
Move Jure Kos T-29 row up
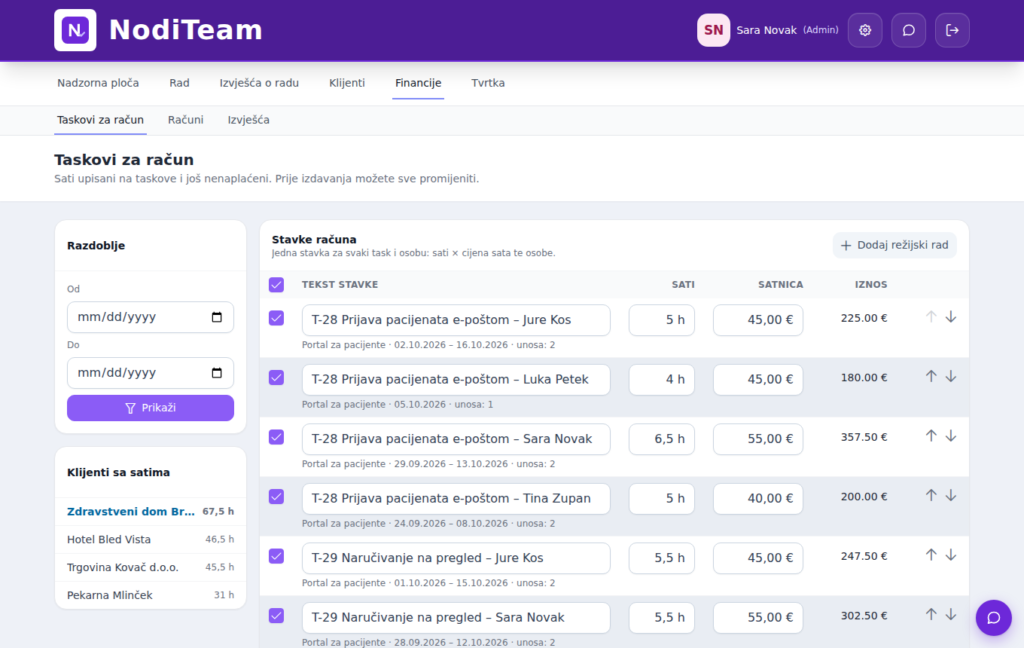(931, 555)
